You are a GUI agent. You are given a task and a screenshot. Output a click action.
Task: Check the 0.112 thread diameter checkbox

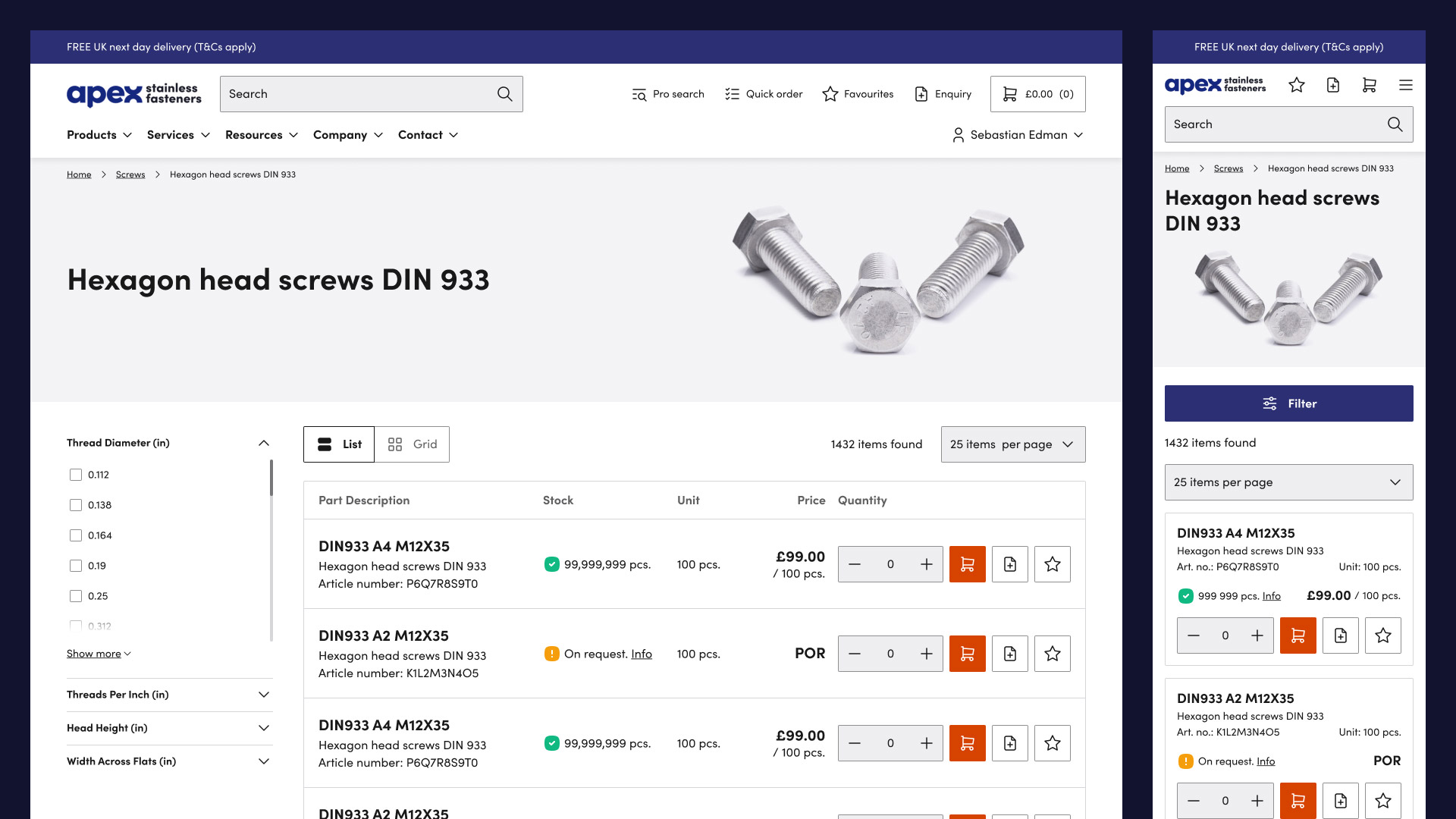click(76, 475)
